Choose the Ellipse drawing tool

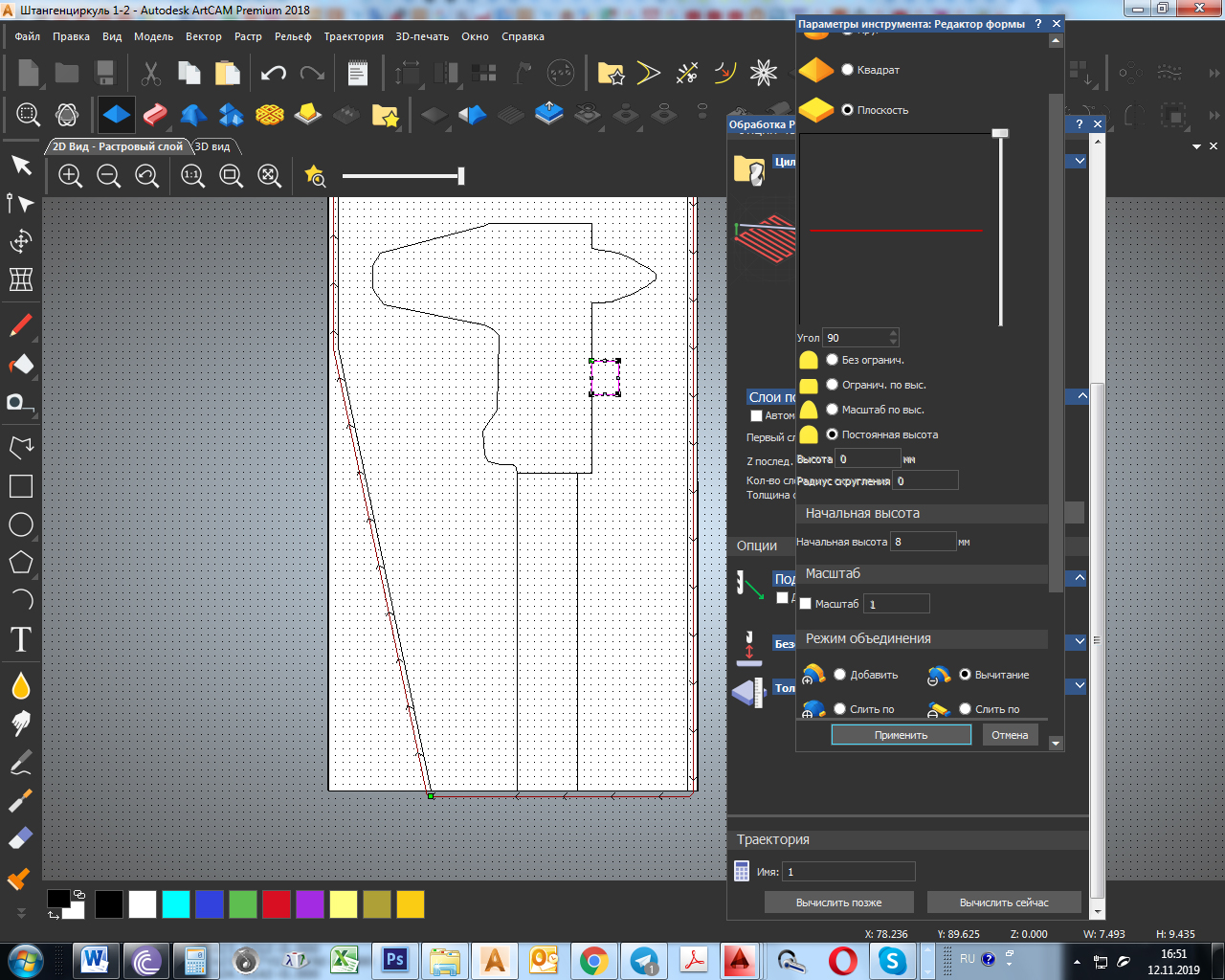pyautogui.click(x=21, y=524)
